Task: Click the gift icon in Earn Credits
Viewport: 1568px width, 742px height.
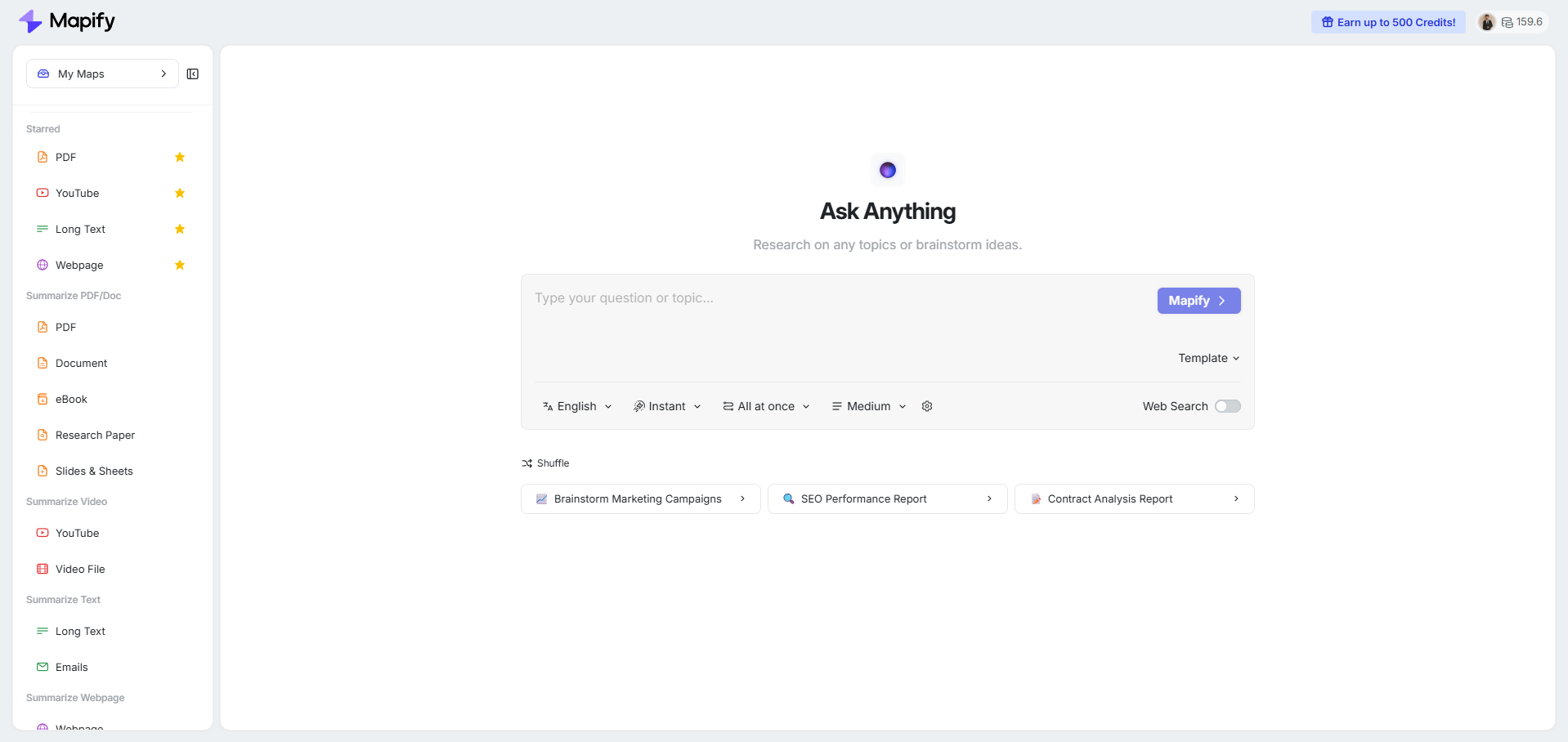Action: [x=1328, y=22]
